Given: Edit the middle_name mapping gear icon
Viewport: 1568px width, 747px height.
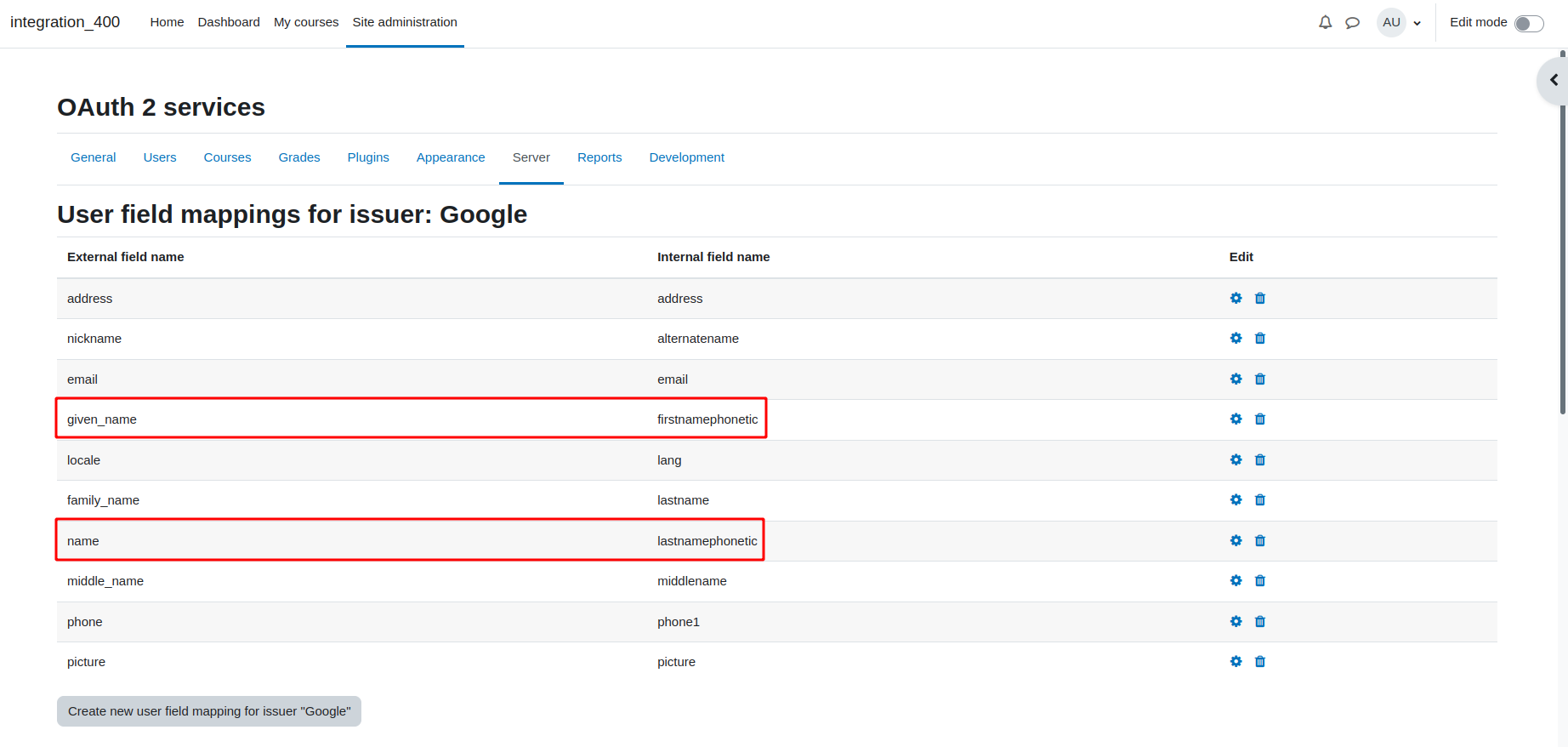Looking at the screenshot, I should [x=1236, y=580].
